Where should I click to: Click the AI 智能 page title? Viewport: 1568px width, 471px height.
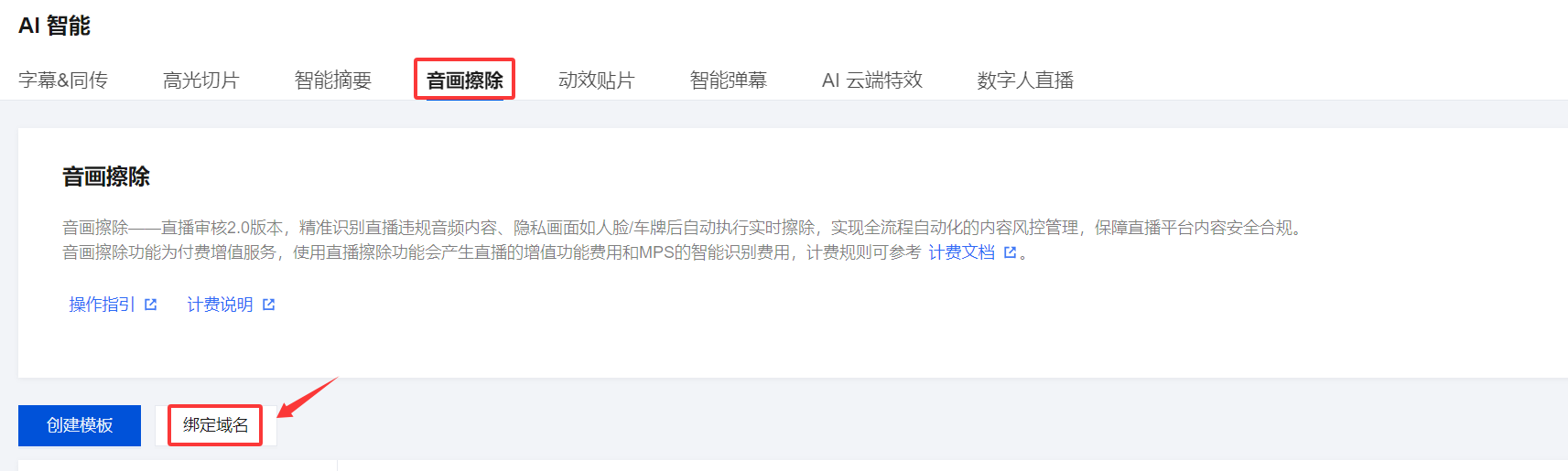[55, 26]
